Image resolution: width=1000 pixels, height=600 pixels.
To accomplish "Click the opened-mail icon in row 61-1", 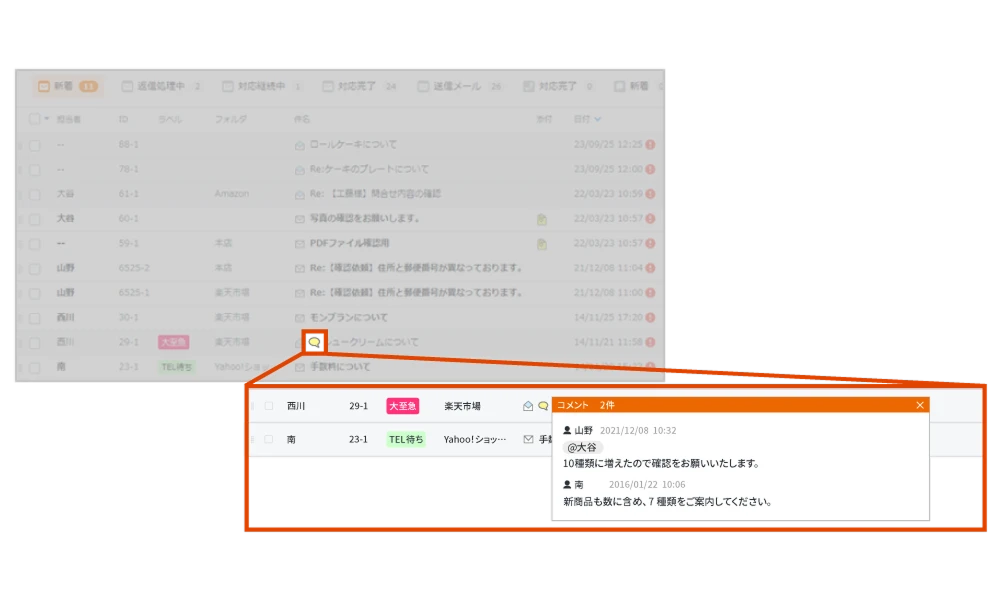I will click(x=300, y=194).
